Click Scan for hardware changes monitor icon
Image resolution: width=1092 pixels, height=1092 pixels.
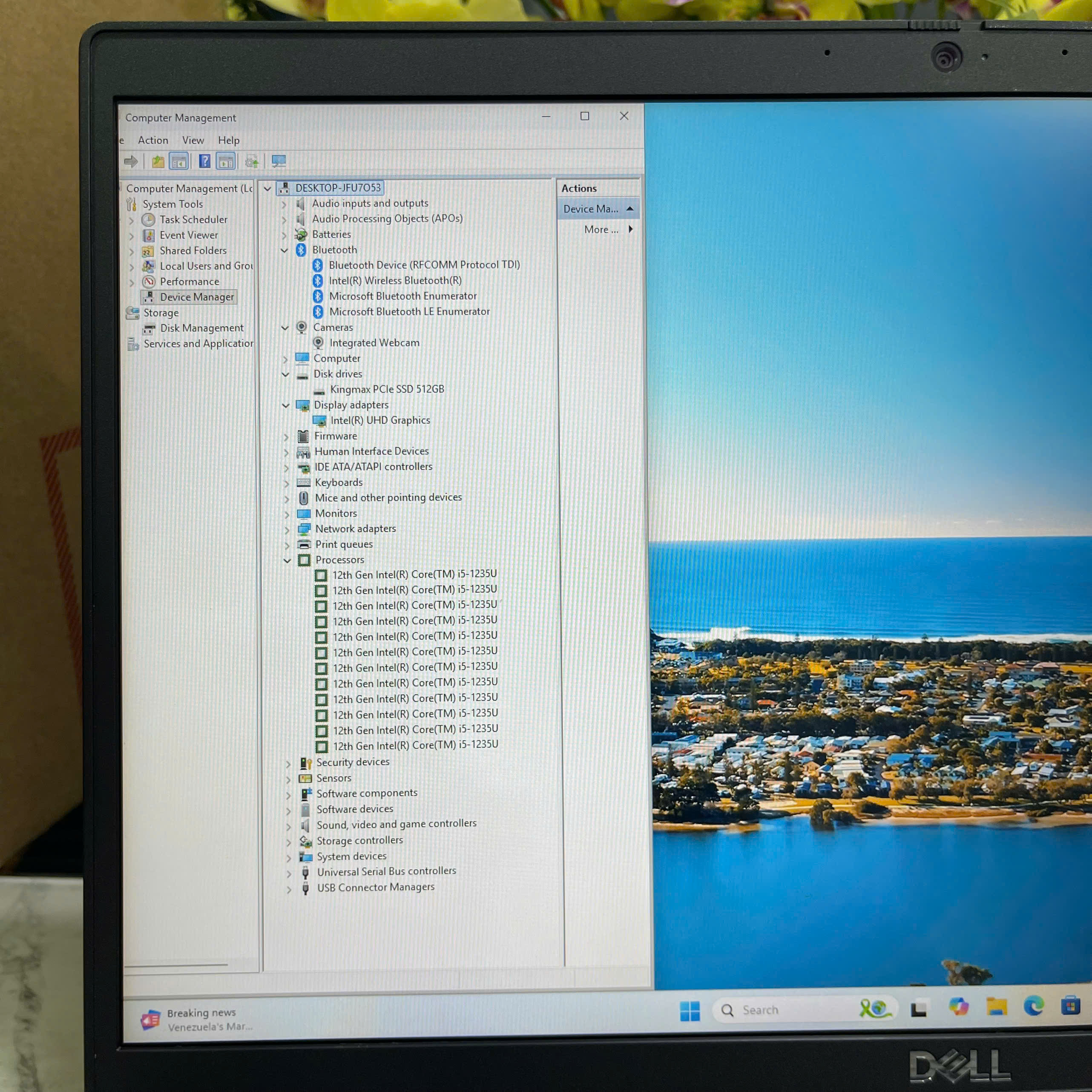[x=279, y=162]
